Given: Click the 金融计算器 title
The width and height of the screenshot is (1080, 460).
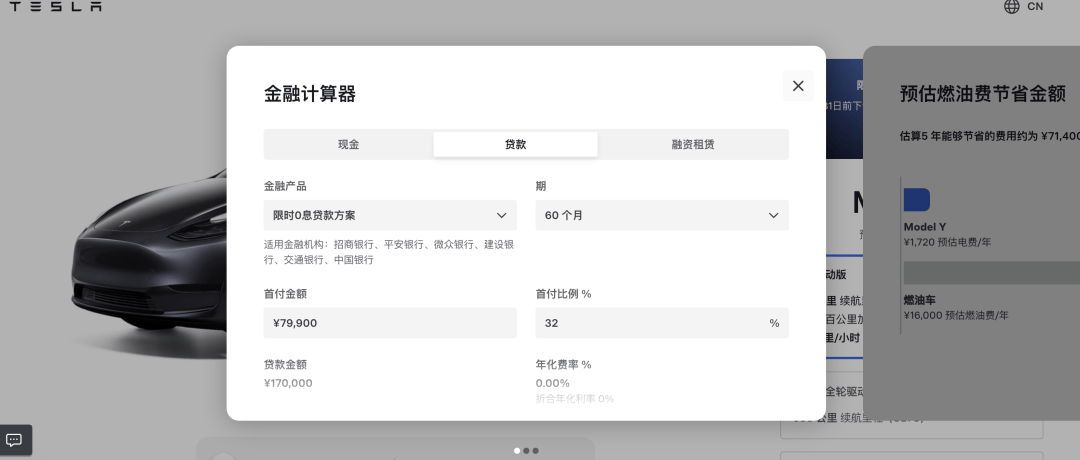Looking at the screenshot, I should coord(310,94).
